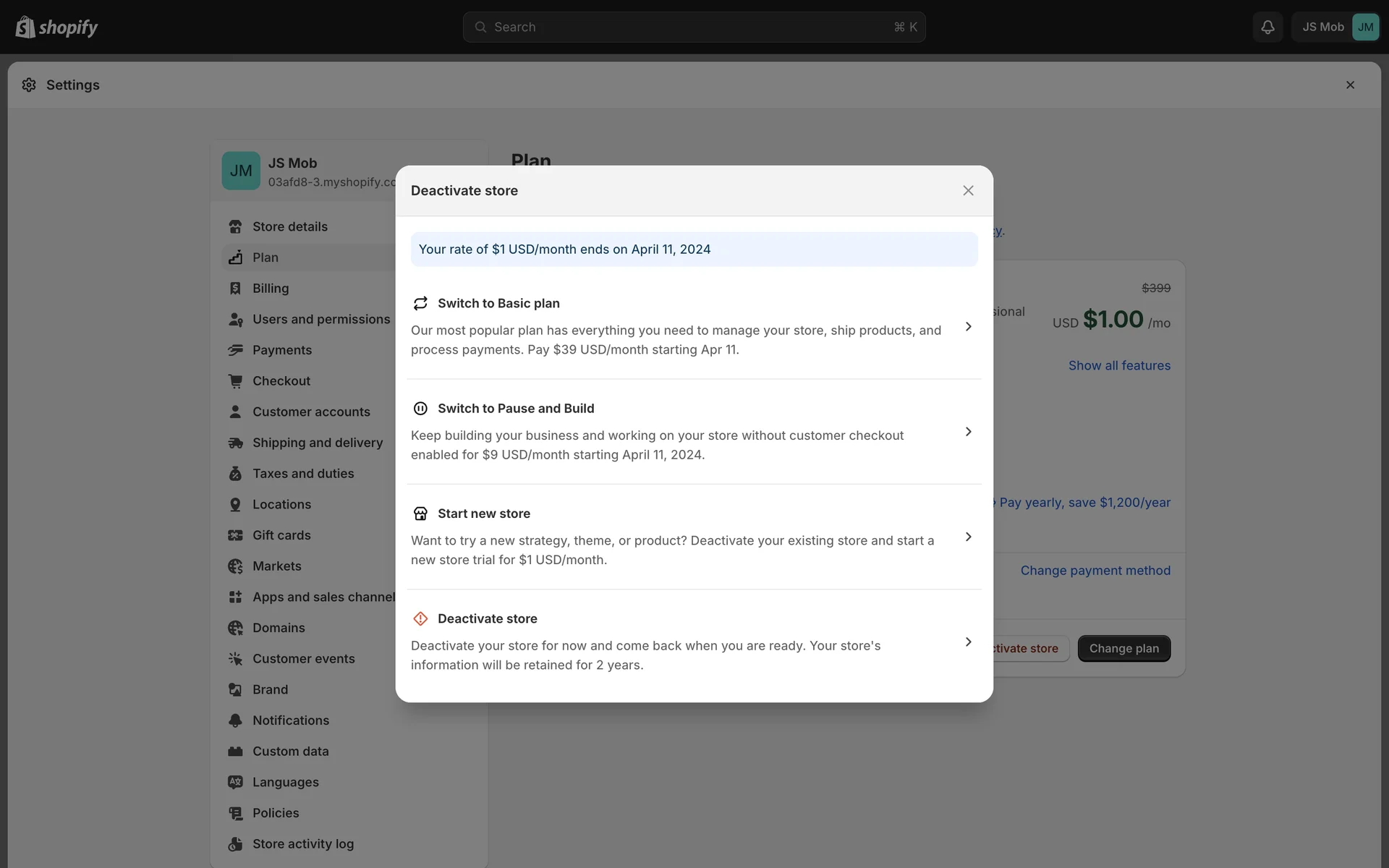The width and height of the screenshot is (1389, 868).
Task: Click the Change plan button
Action: [1123, 649]
